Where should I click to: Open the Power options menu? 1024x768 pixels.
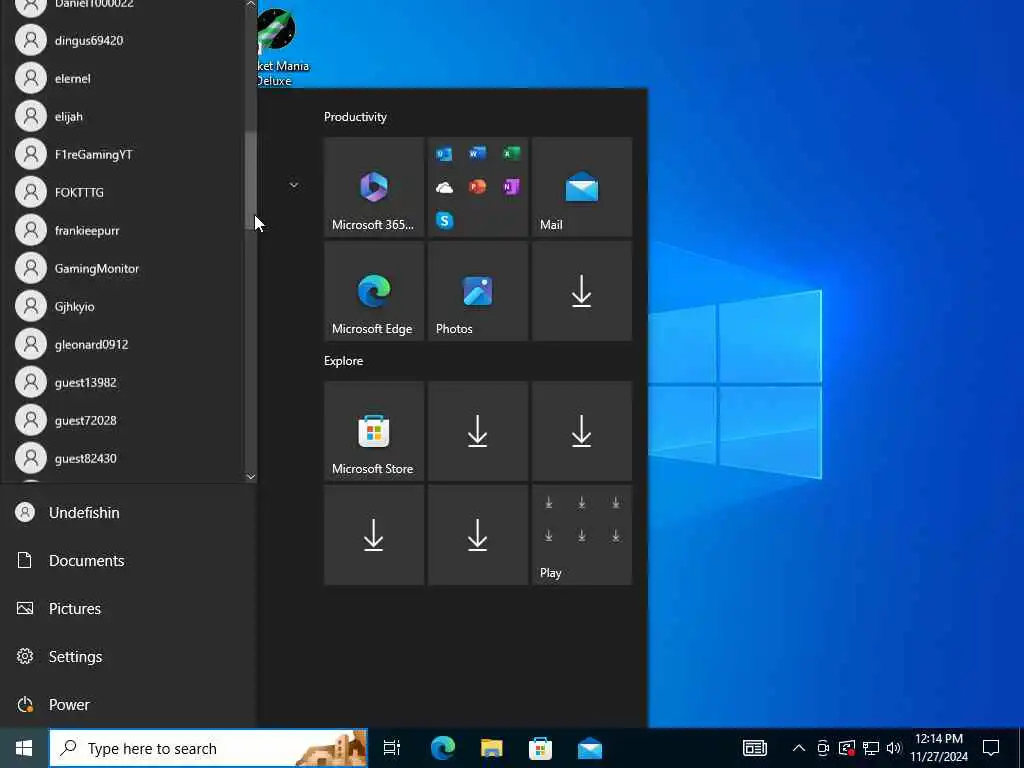point(128,705)
